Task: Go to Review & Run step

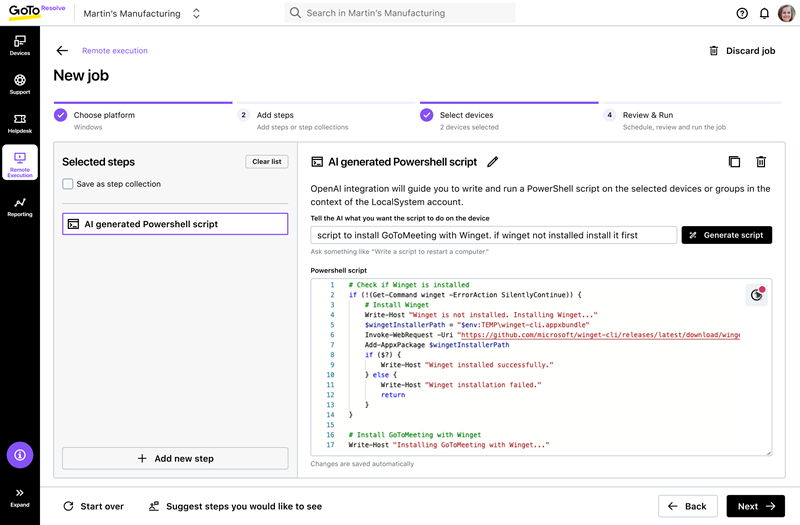Action: click(x=647, y=115)
